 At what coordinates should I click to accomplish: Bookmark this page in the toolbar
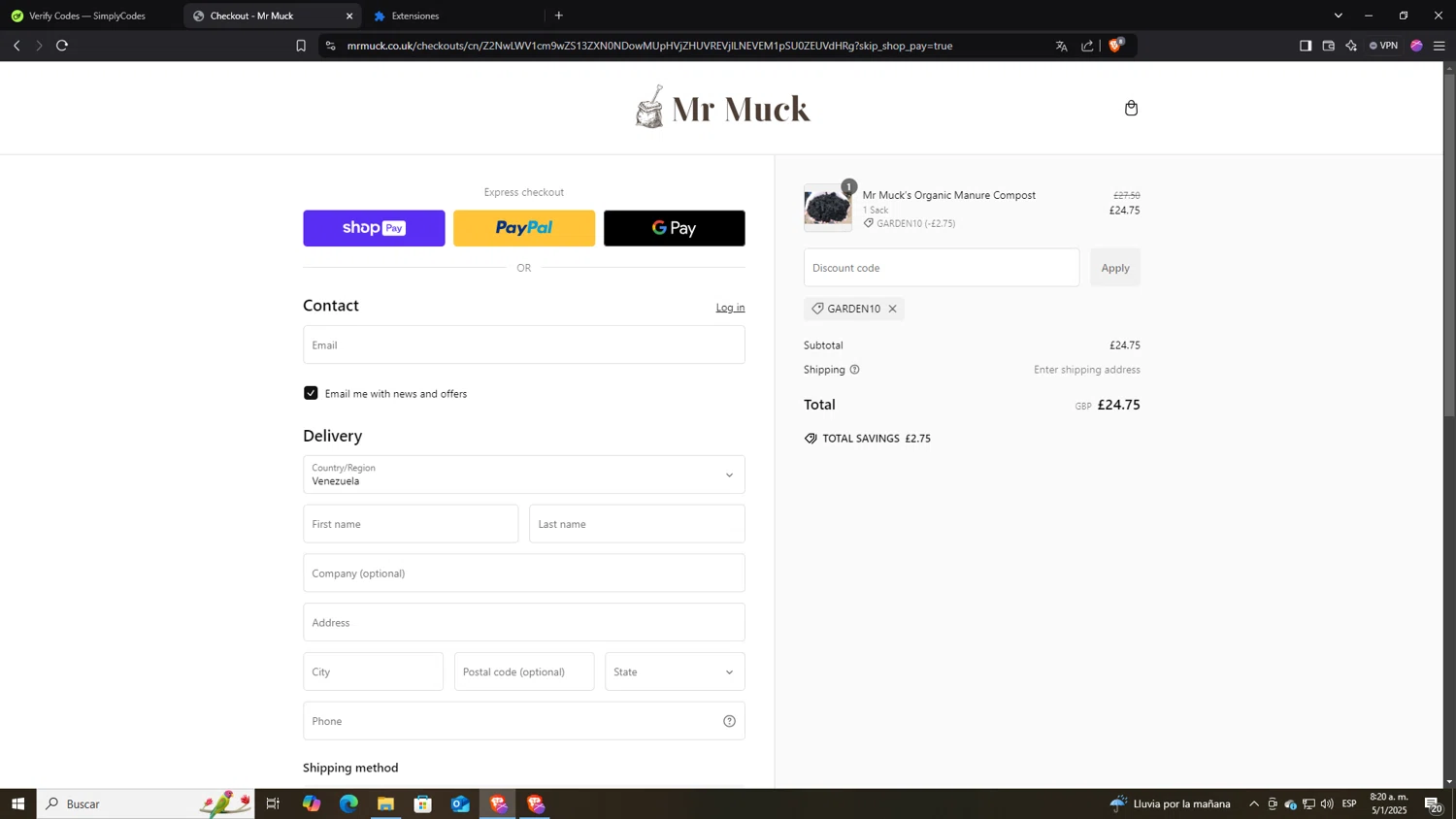[301, 46]
